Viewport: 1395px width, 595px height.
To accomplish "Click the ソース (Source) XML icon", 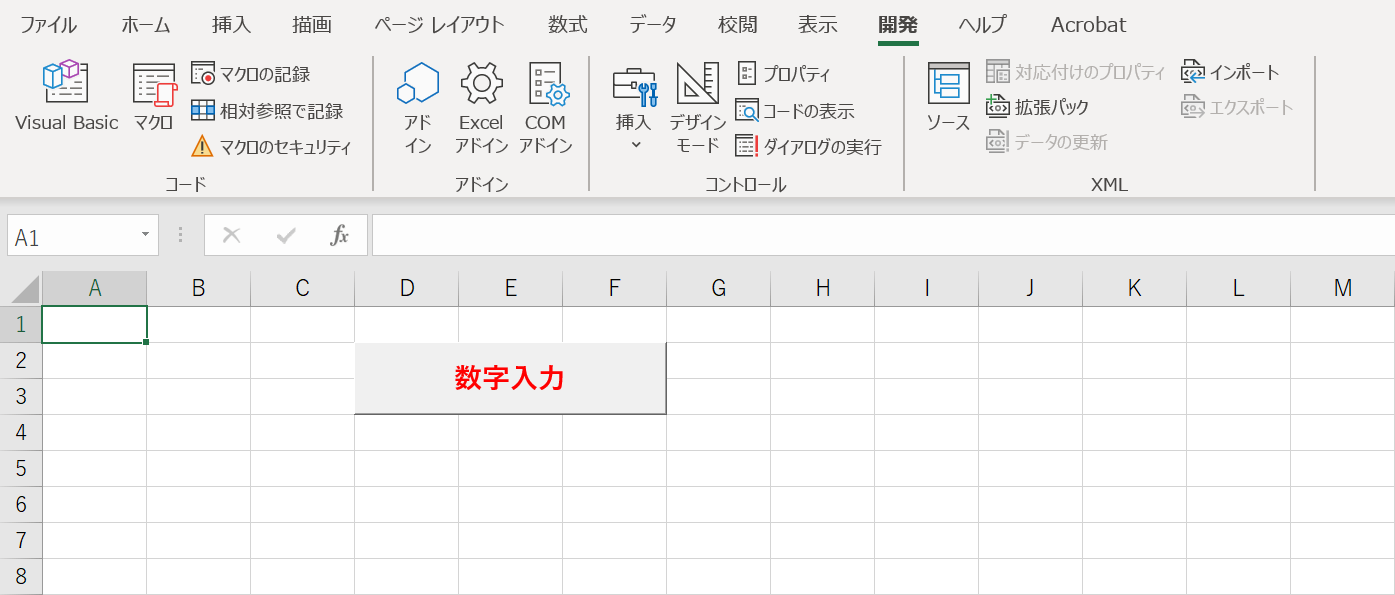I will 946,95.
